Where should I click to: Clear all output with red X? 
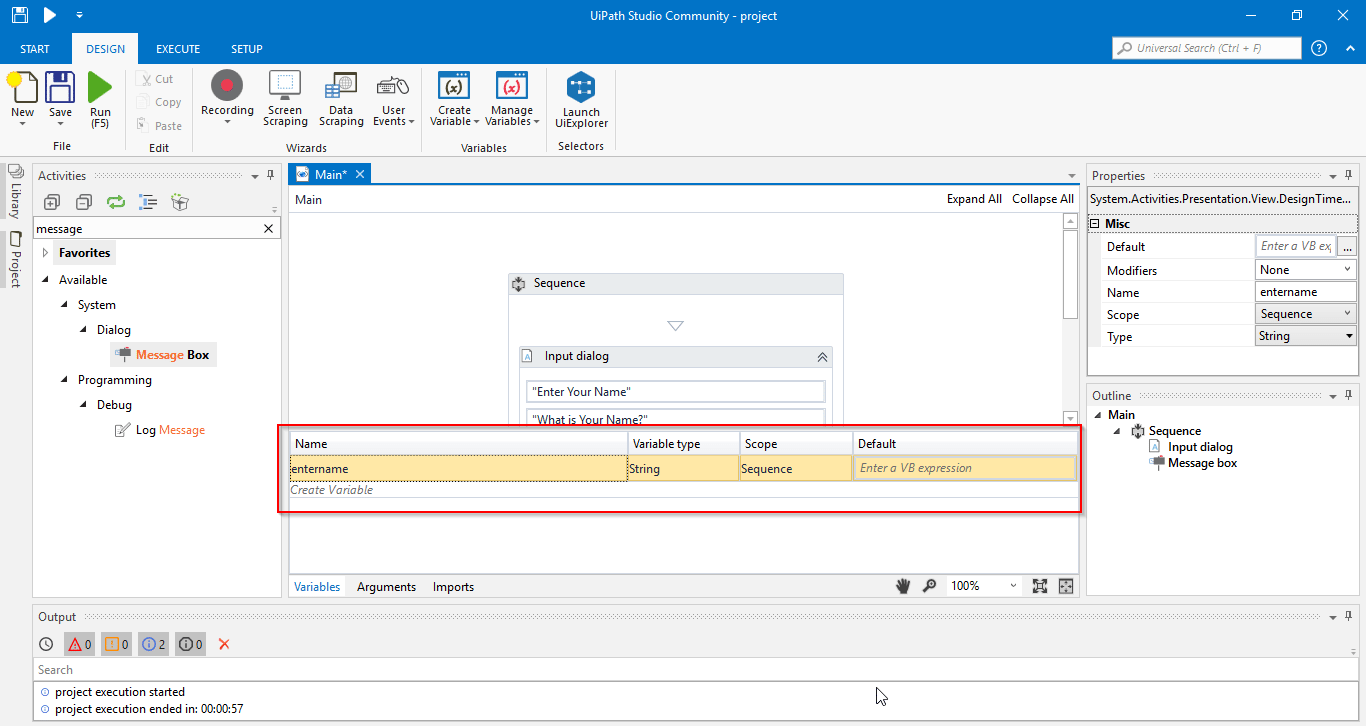point(224,644)
